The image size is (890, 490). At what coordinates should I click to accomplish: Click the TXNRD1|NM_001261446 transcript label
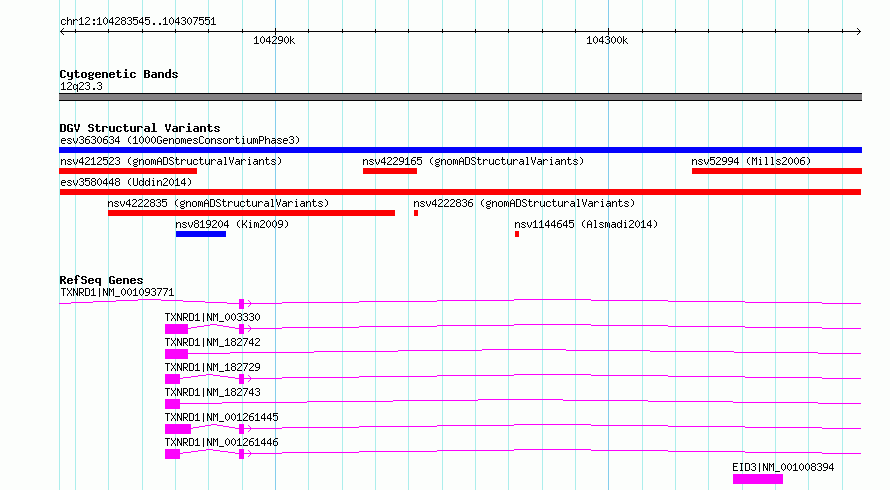click(221, 442)
